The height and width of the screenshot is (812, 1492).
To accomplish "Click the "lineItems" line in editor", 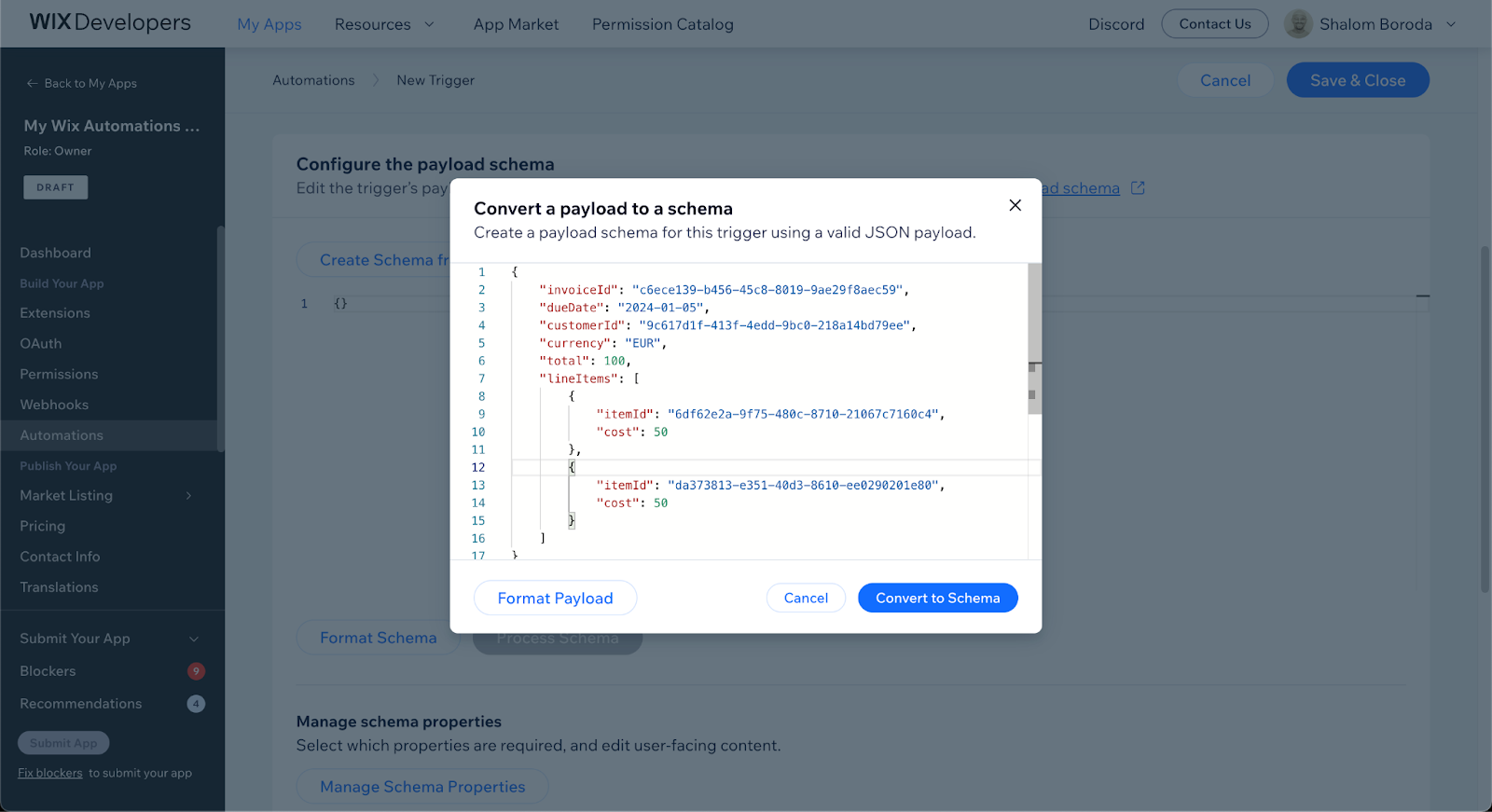I will pyautogui.click(x=589, y=378).
